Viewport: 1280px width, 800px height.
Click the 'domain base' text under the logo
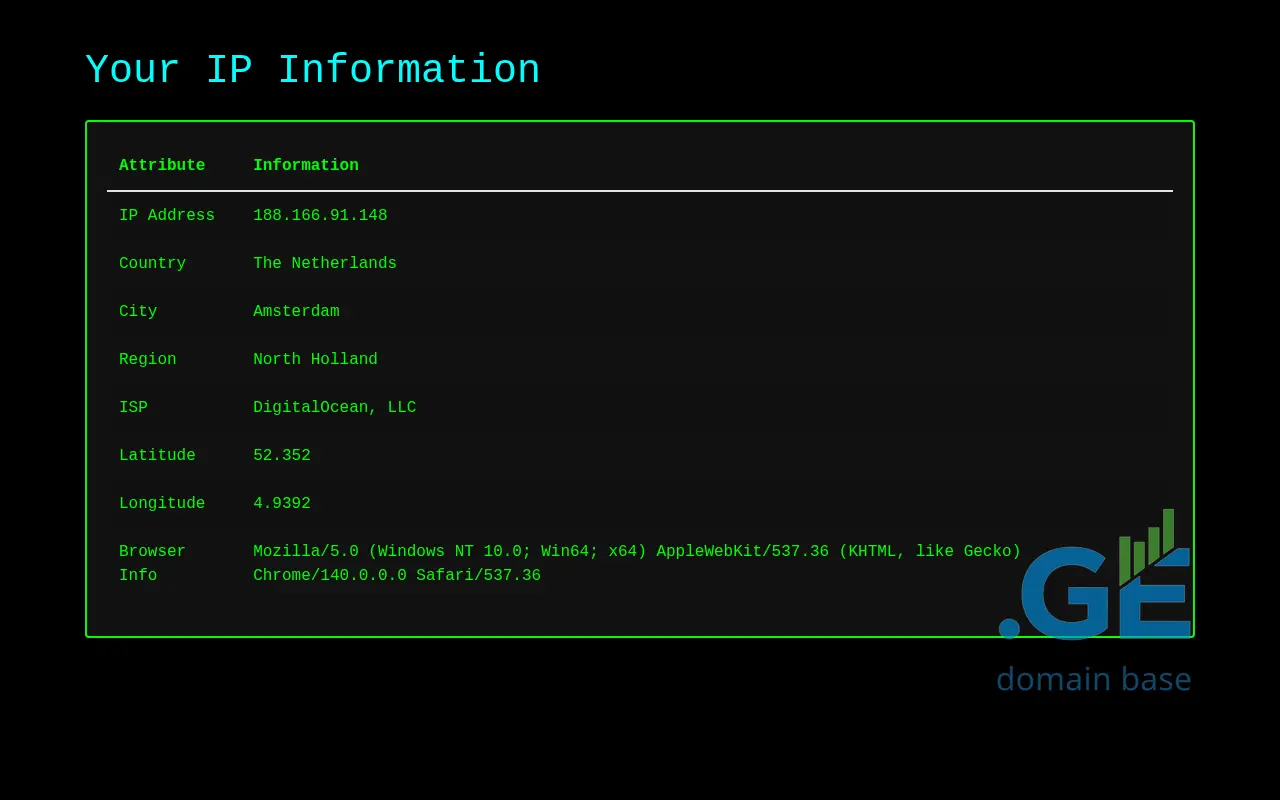pyautogui.click(x=1093, y=679)
